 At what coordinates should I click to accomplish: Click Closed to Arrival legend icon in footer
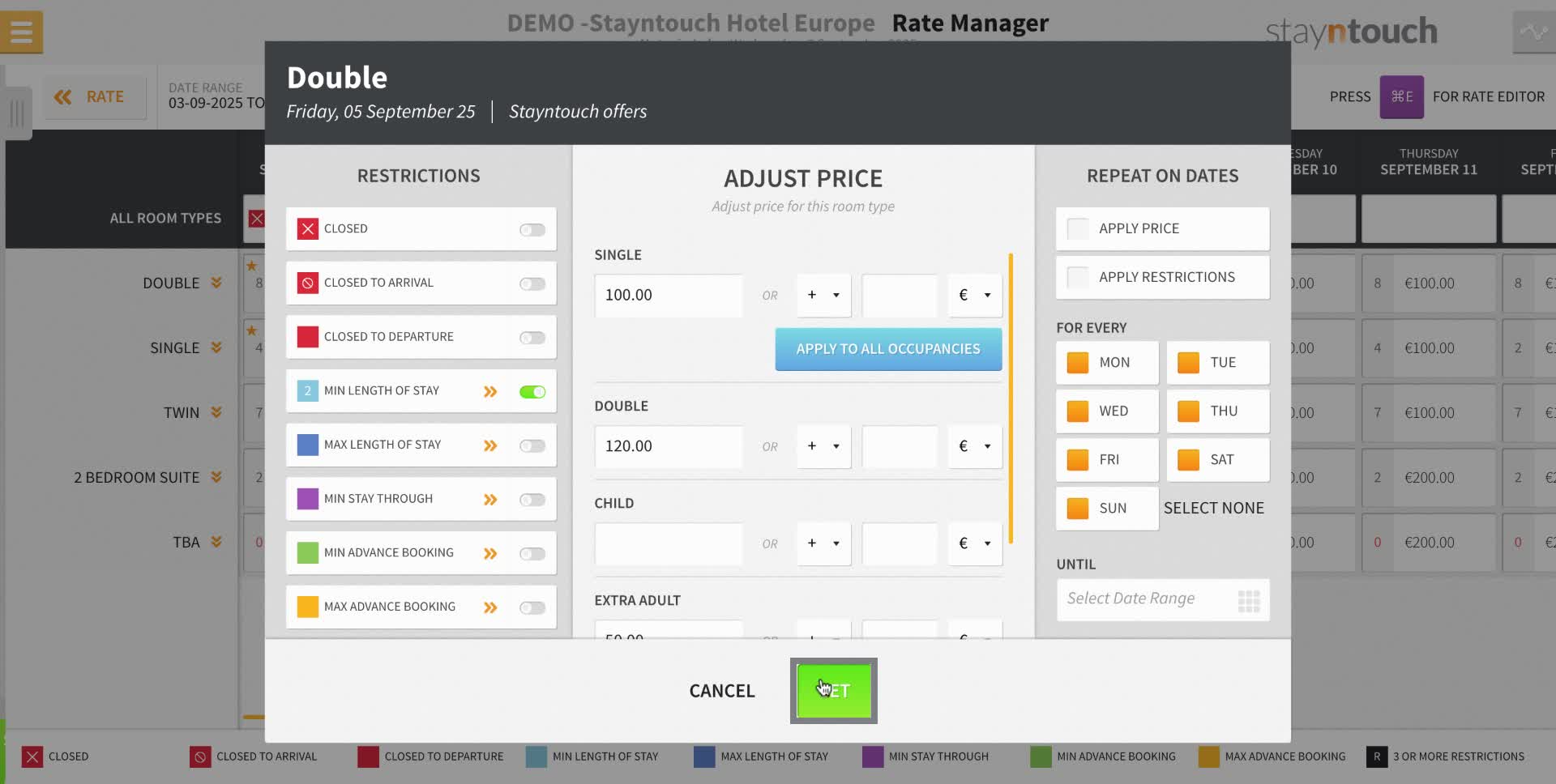pos(199,757)
